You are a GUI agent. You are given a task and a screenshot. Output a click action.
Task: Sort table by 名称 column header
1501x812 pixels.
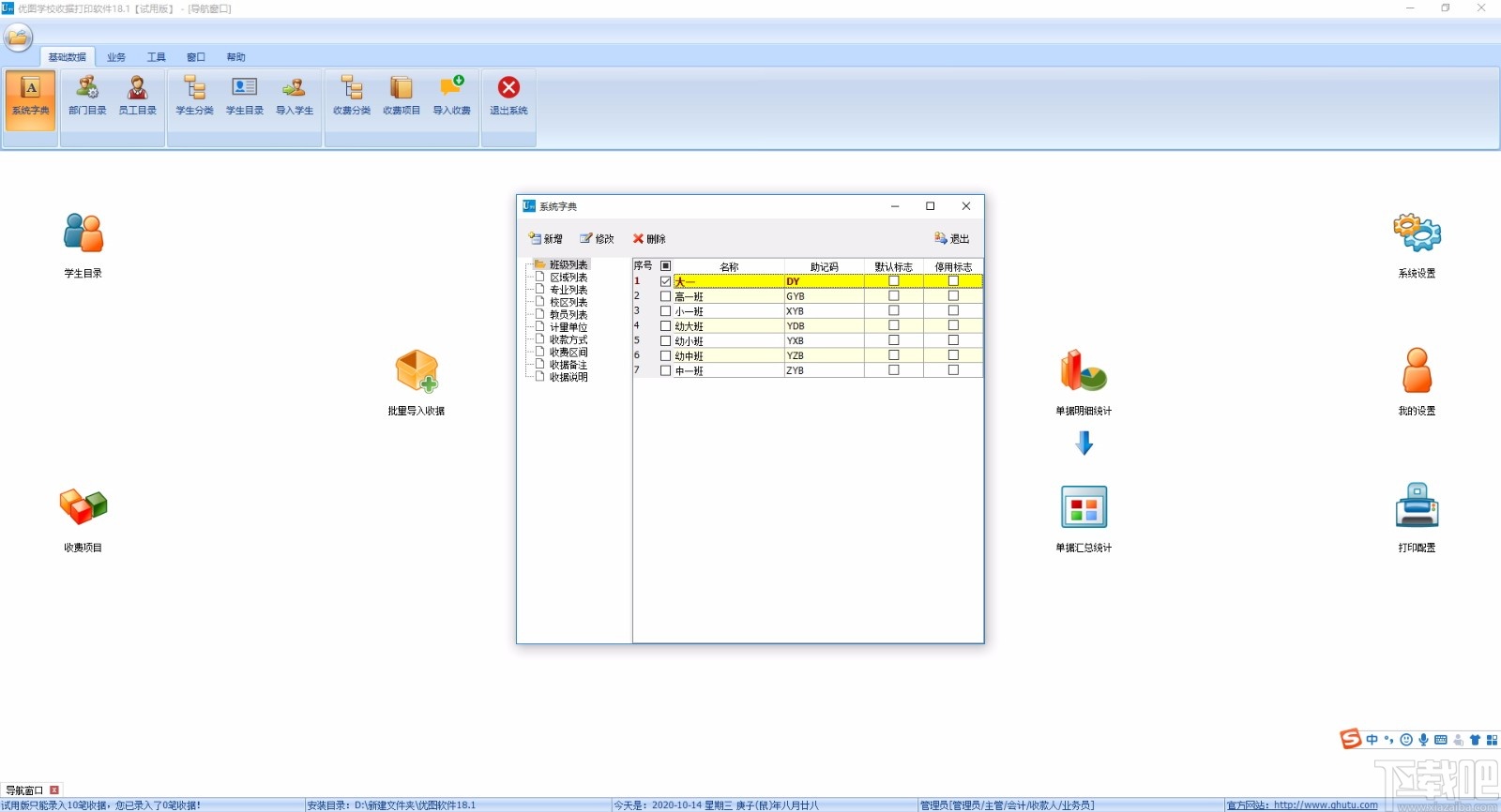(729, 266)
